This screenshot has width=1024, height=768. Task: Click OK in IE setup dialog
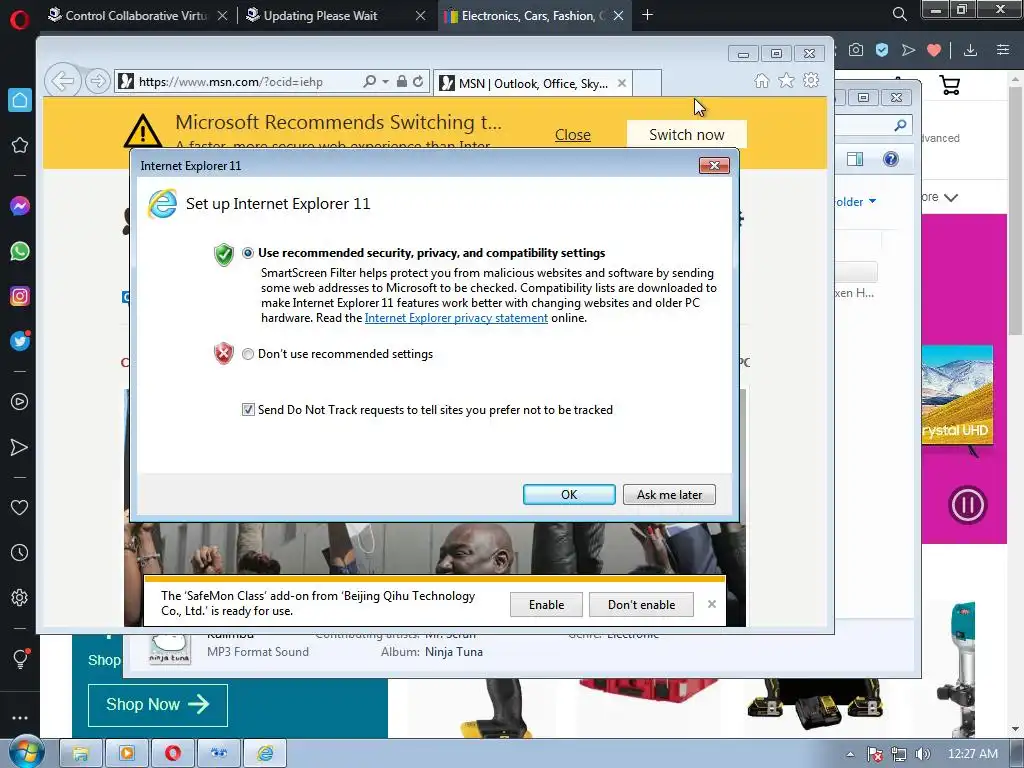point(569,495)
